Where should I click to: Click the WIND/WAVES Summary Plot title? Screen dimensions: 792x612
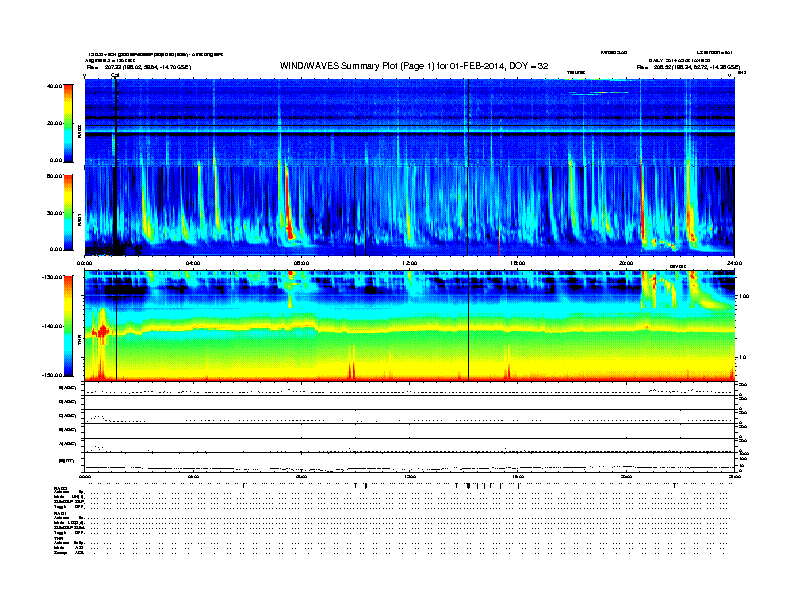pyautogui.click(x=414, y=66)
